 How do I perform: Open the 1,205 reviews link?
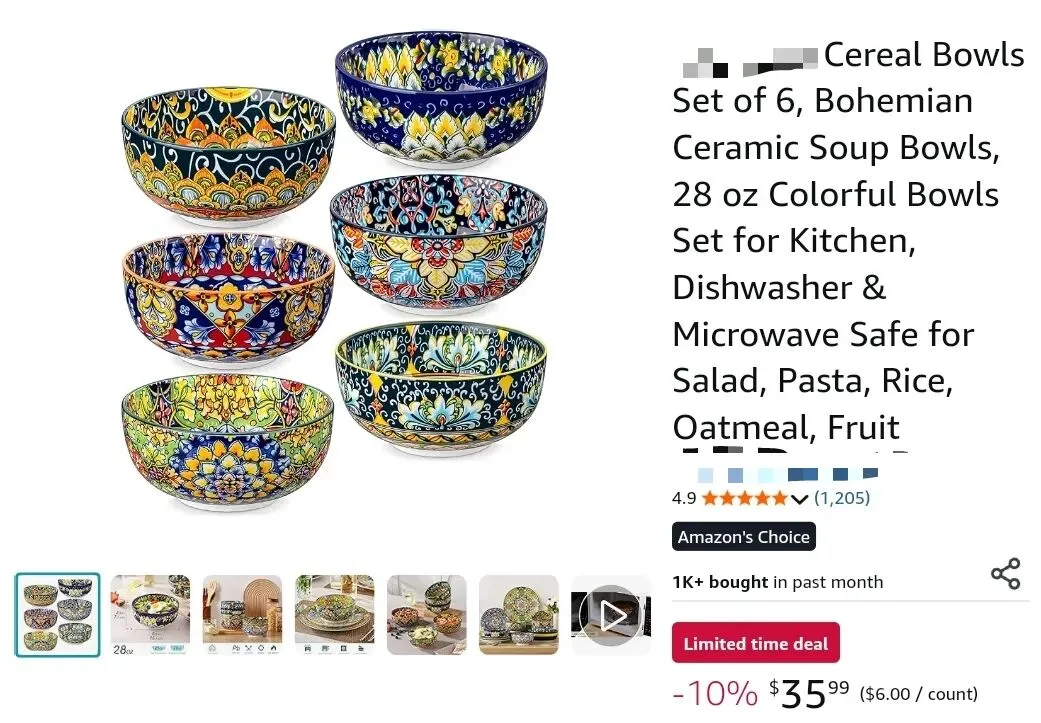[x=842, y=498]
